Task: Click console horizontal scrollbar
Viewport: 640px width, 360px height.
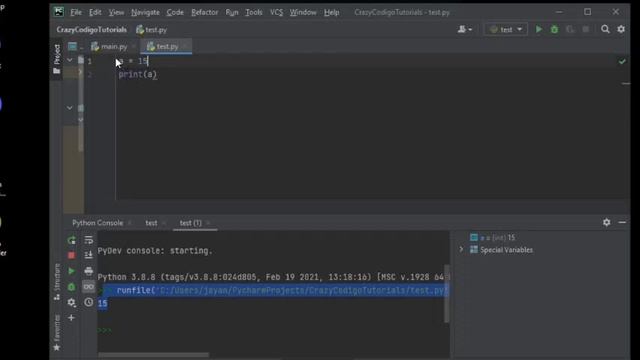Action: pos(153,355)
